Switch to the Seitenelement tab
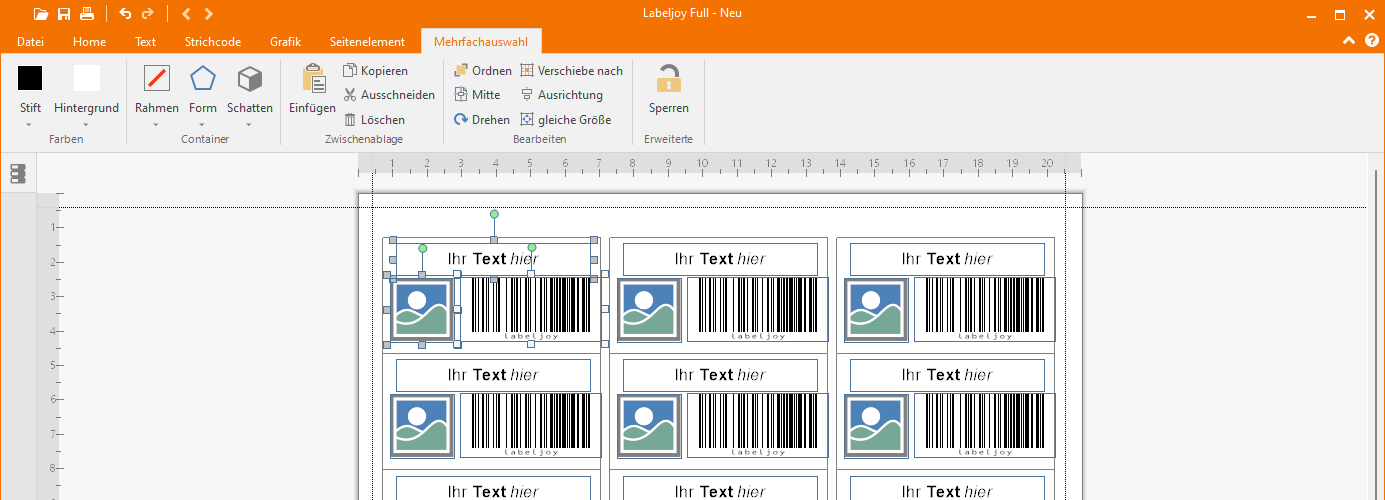Viewport: 1385px width, 500px height. (367, 42)
